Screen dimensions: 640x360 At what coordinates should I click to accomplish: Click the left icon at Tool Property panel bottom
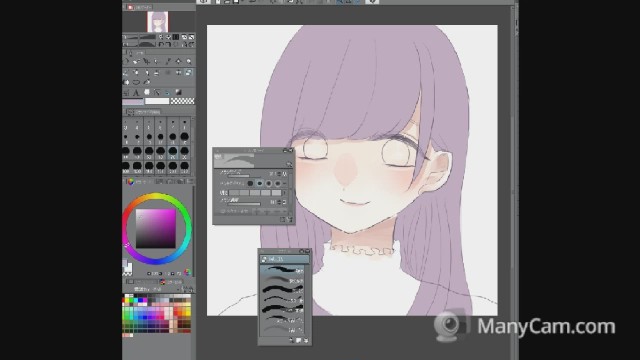coord(282,220)
